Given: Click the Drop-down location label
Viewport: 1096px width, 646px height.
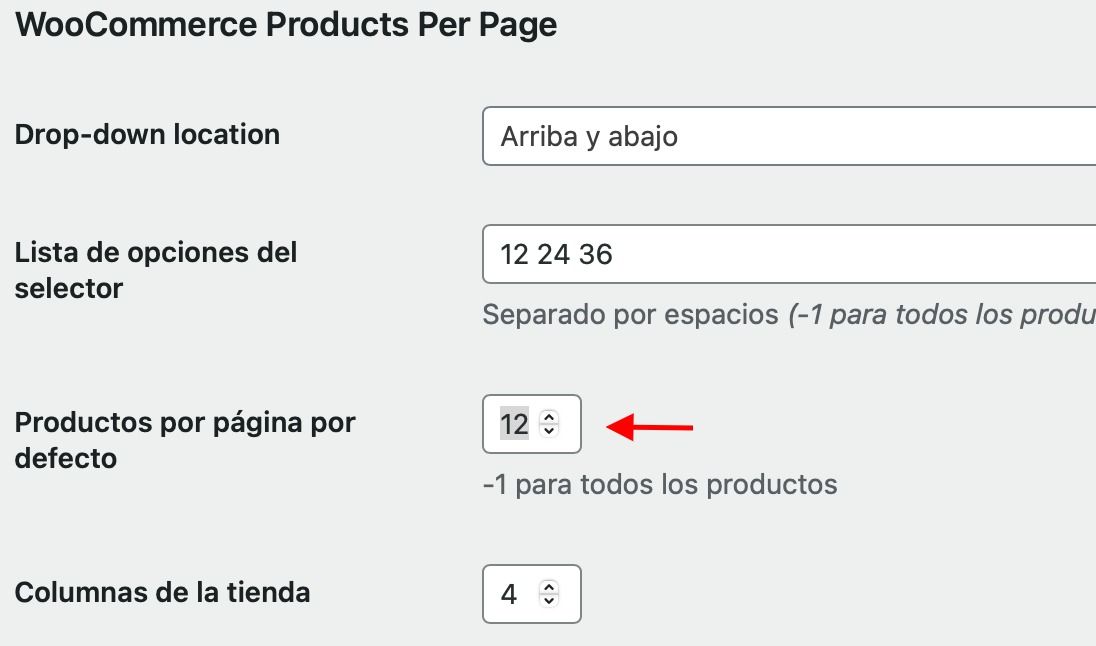Looking at the screenshot, I should point(147,134).
